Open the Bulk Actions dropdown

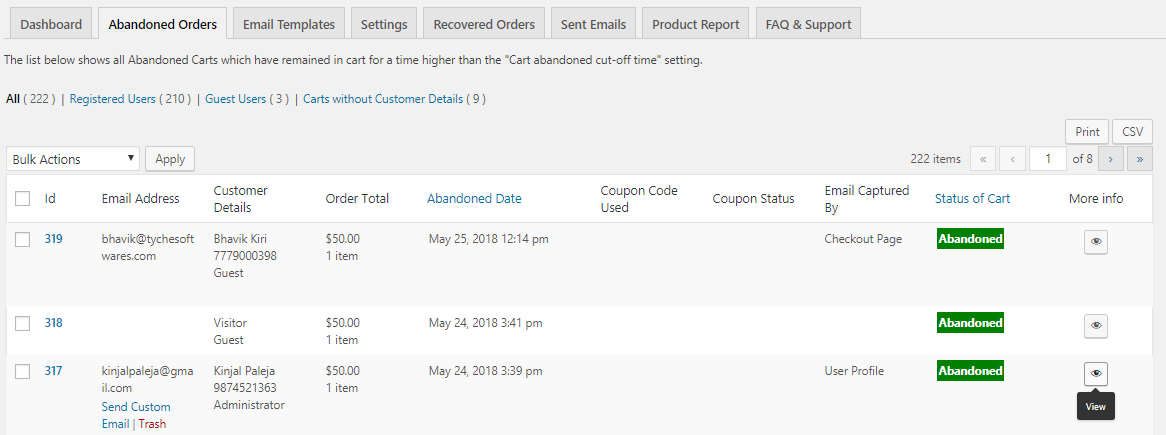pos(73,159)
